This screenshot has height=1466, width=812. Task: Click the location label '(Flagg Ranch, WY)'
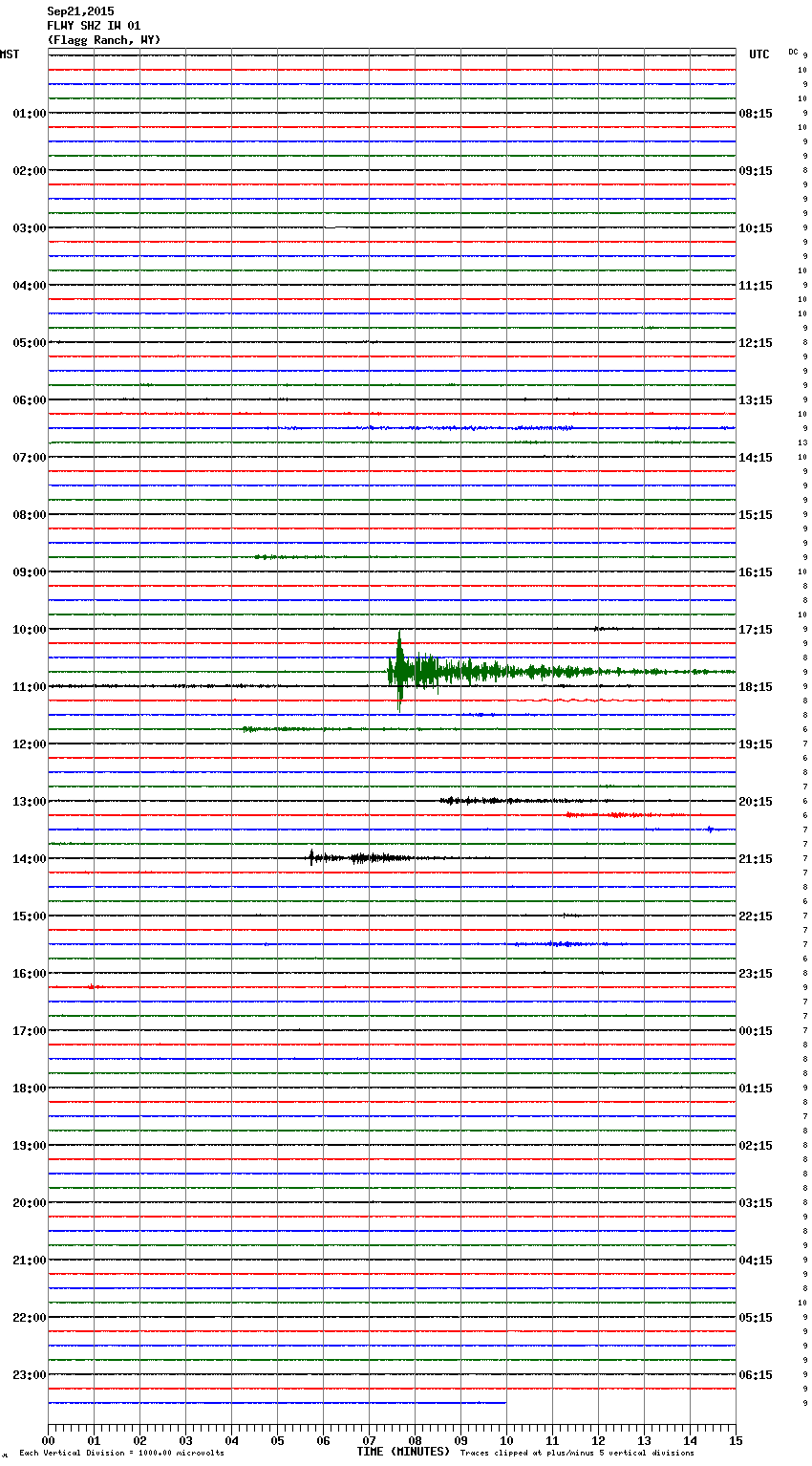(104, 40)
